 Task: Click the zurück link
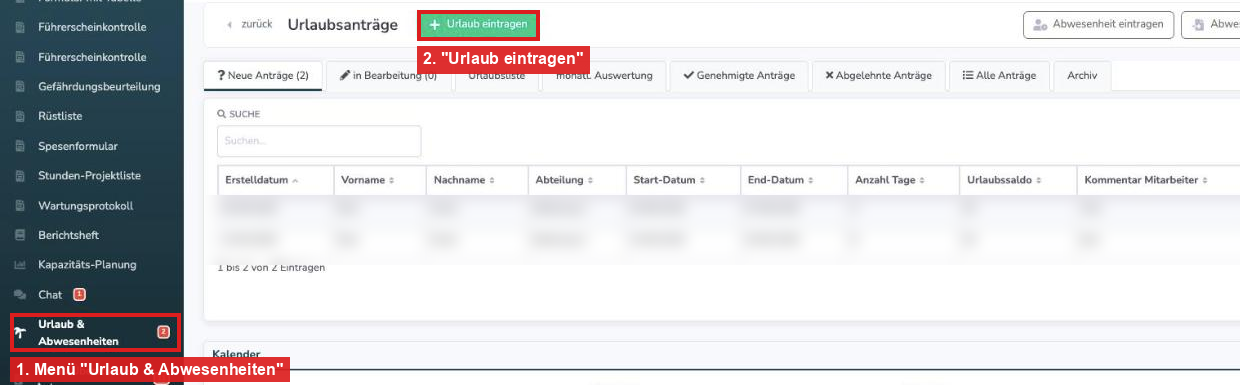point(257,24)
